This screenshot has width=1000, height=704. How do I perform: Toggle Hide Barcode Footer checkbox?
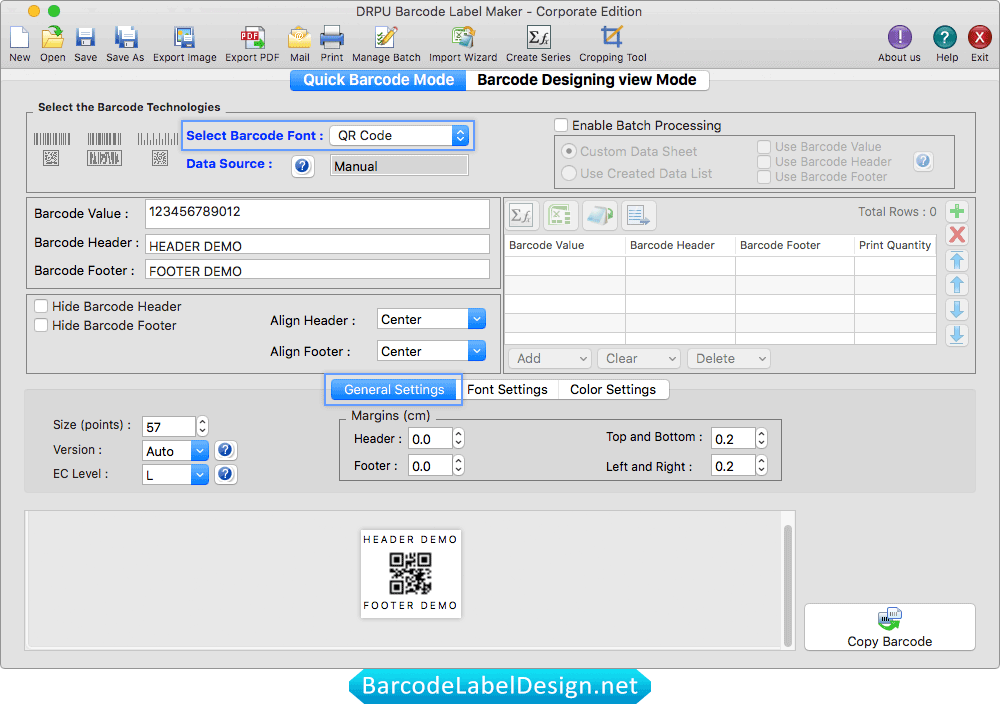[x=41, y=326]
